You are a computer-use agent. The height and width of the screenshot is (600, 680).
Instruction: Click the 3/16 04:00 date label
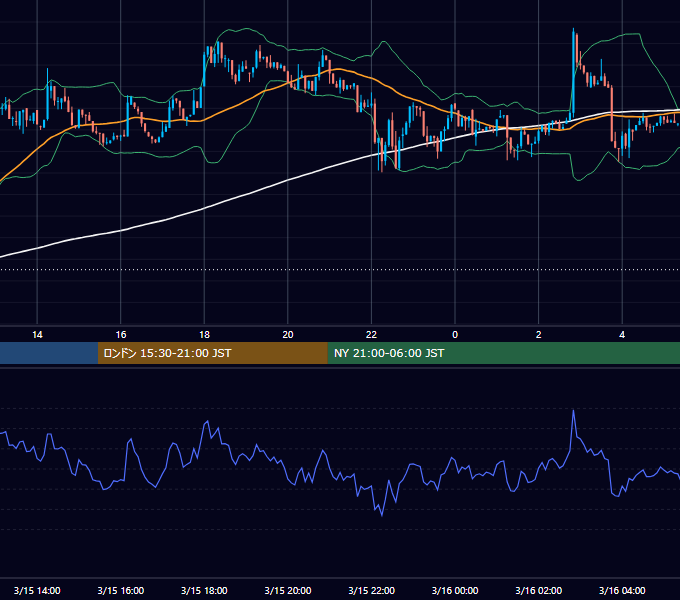point(622,590)
